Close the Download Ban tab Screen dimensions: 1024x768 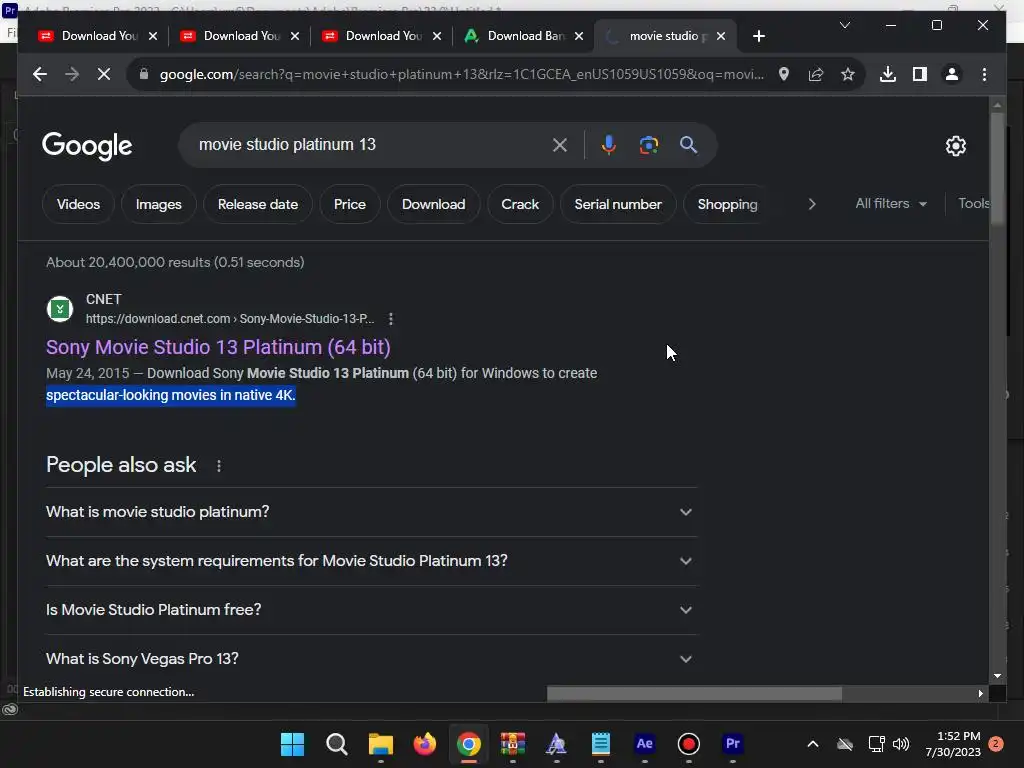coord(579,36)
